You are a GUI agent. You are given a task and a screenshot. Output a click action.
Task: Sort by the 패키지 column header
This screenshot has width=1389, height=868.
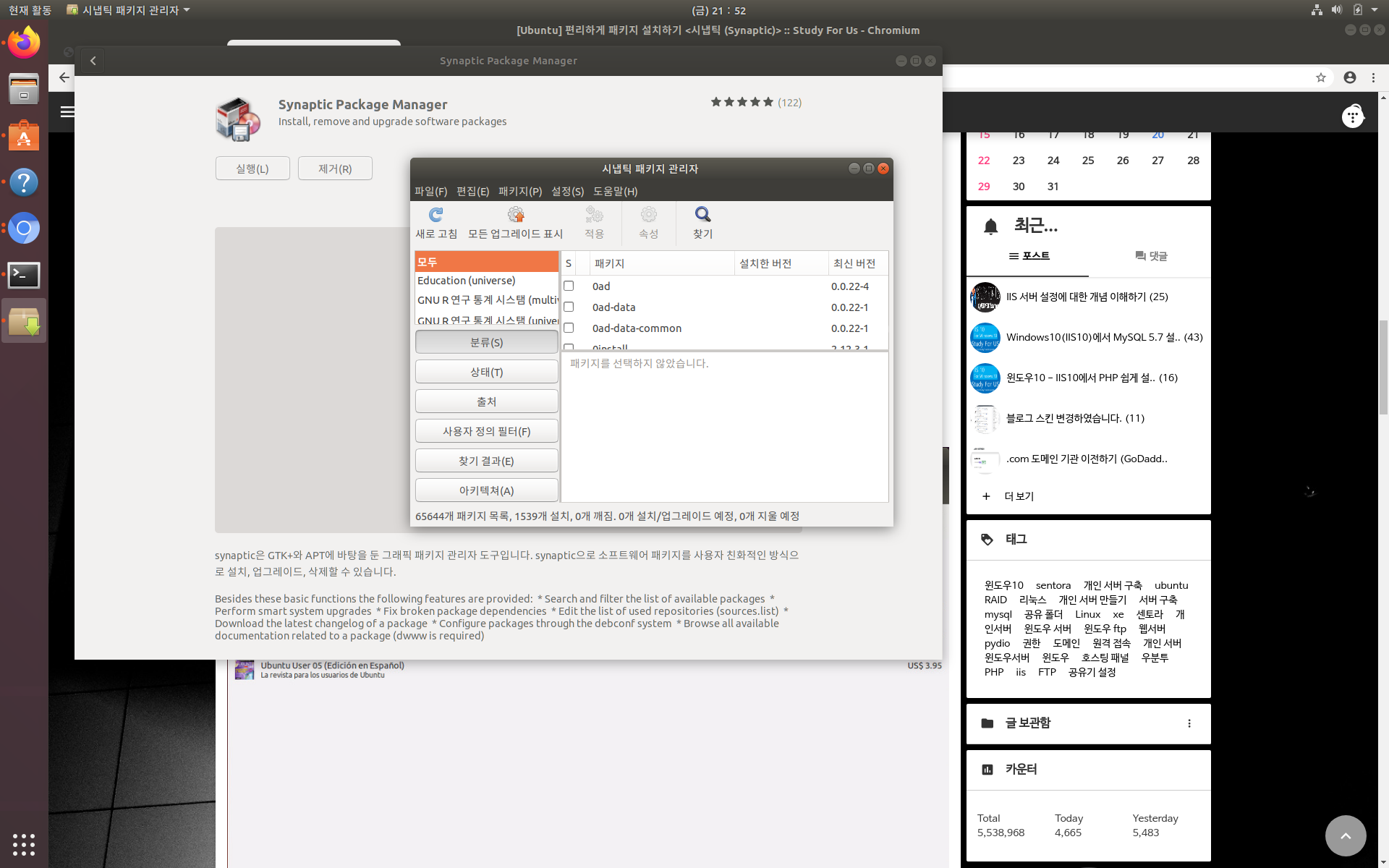coord(662,263)
